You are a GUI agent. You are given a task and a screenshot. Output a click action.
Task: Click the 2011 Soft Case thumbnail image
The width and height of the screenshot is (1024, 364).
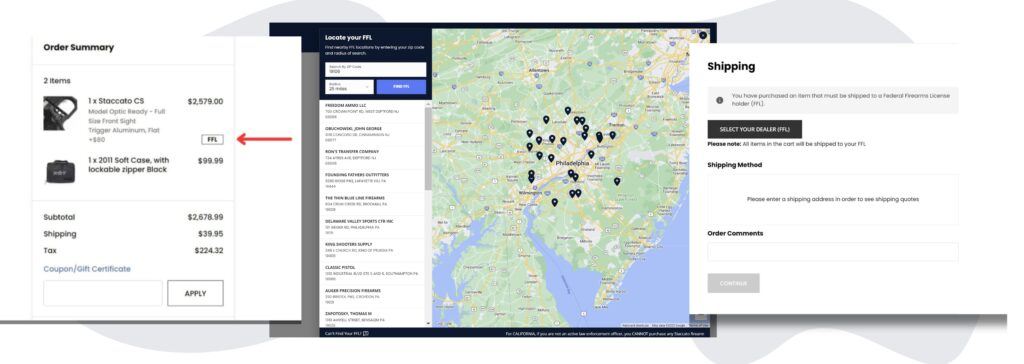pos(60,171)
